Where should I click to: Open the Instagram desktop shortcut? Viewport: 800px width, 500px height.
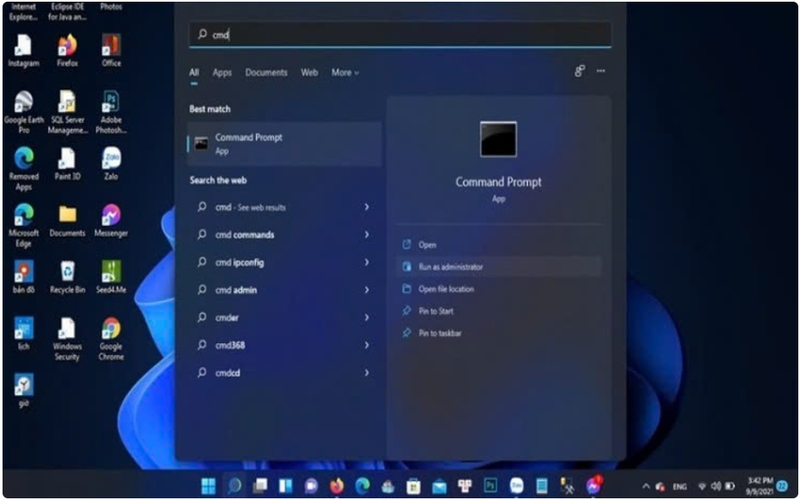click(x=23, y=51)
